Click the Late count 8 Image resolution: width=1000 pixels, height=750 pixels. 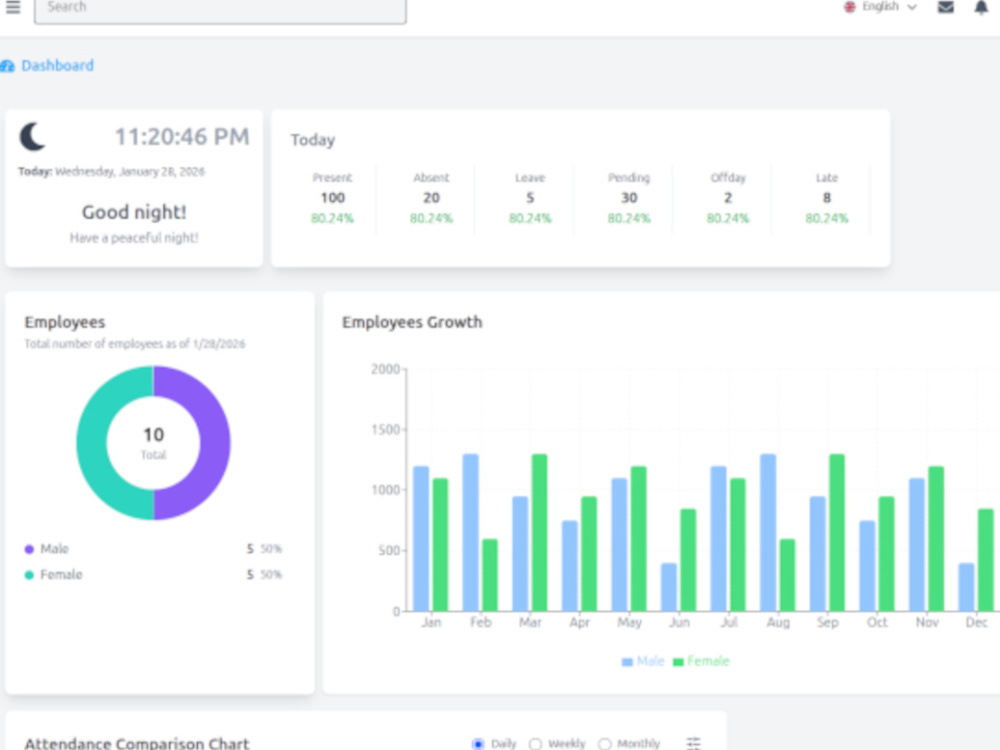(x=827, y=198)
